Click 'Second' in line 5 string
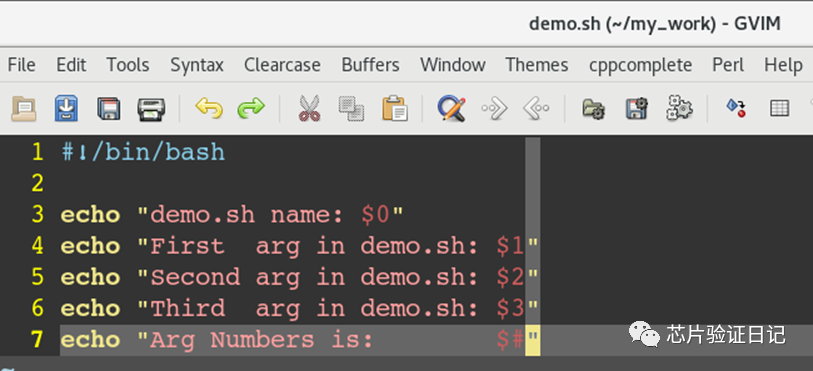This screenshot has width=813, height=371. (195, 277)
